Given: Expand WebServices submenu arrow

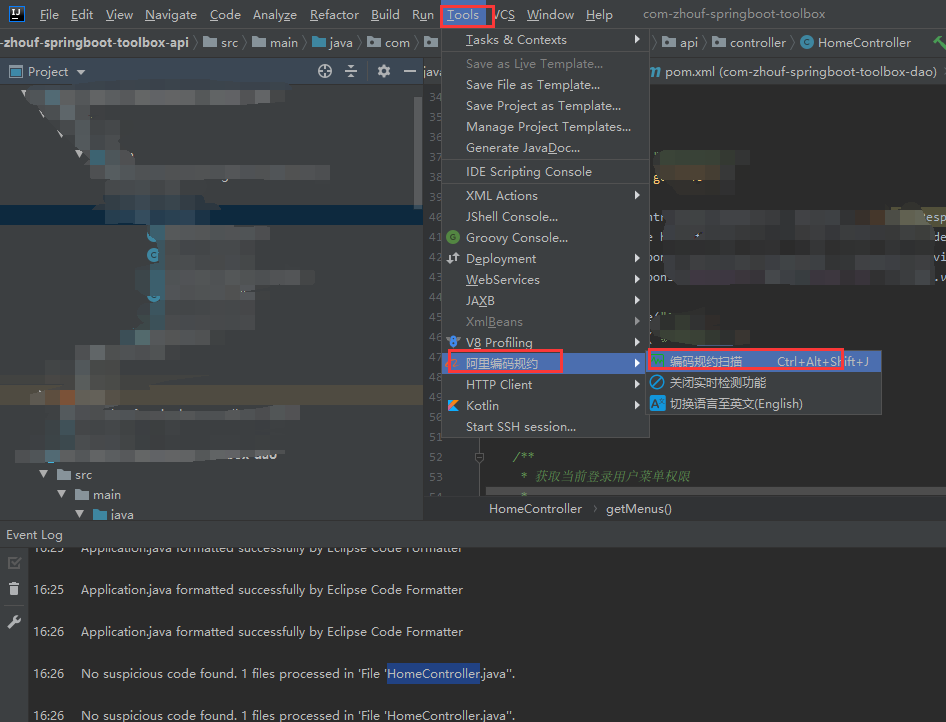Looking at the screenshot, I should [638, 279].
